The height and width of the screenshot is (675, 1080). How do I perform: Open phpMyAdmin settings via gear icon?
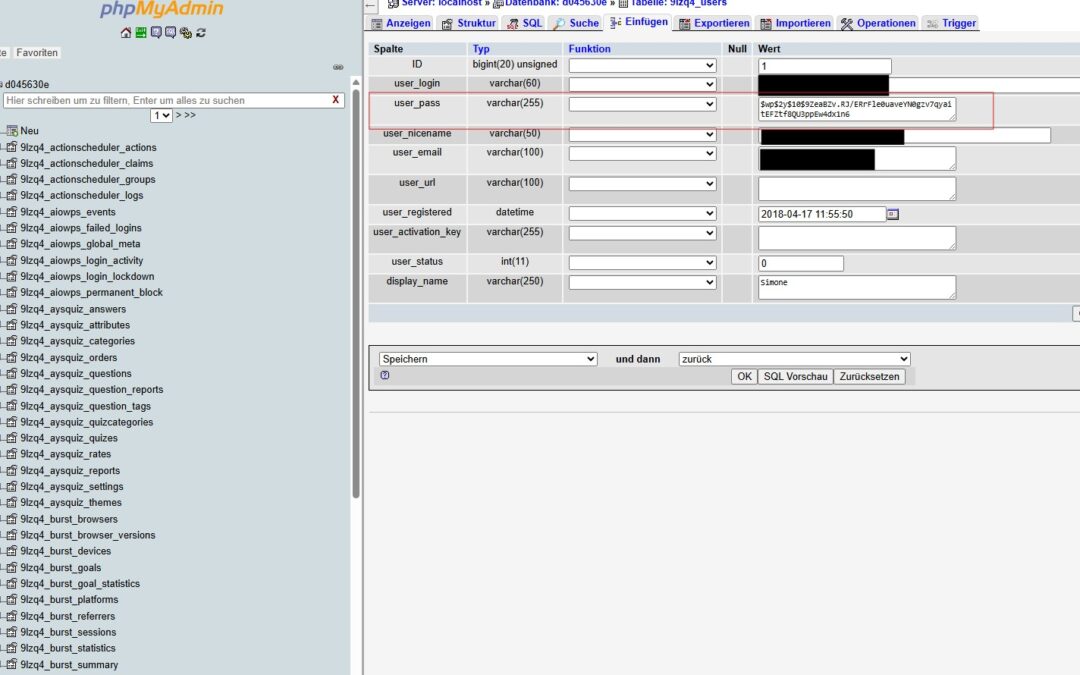pos(186,34)
